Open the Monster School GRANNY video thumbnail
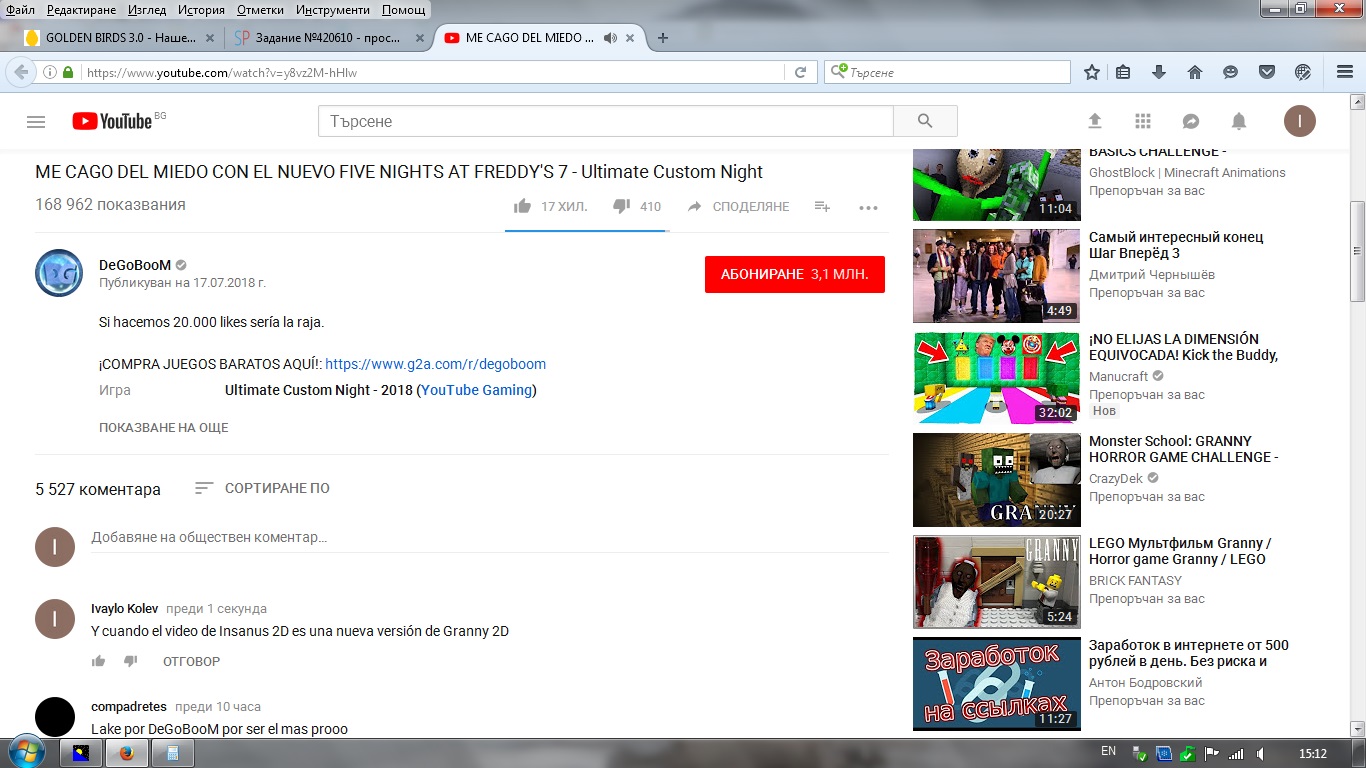 (997, 480)
